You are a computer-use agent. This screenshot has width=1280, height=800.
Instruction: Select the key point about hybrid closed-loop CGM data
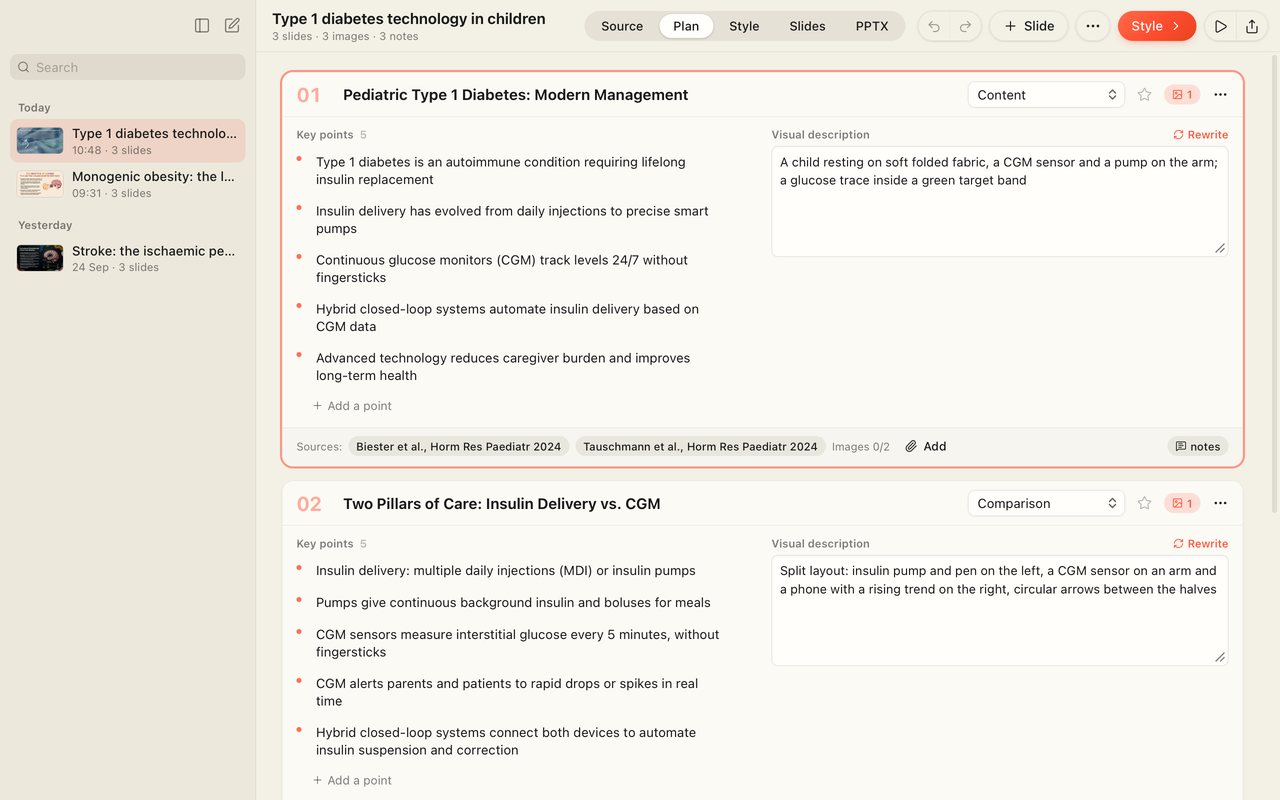point(508,318)
